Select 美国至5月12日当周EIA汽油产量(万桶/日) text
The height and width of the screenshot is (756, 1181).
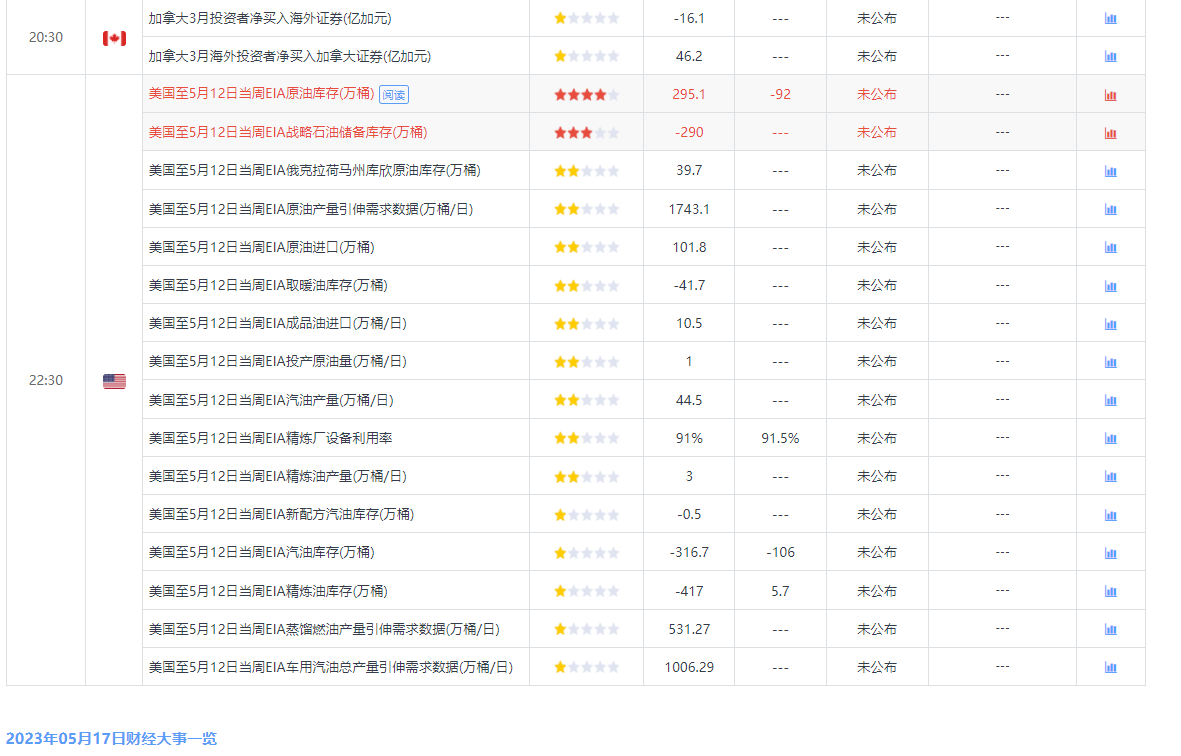271,401
